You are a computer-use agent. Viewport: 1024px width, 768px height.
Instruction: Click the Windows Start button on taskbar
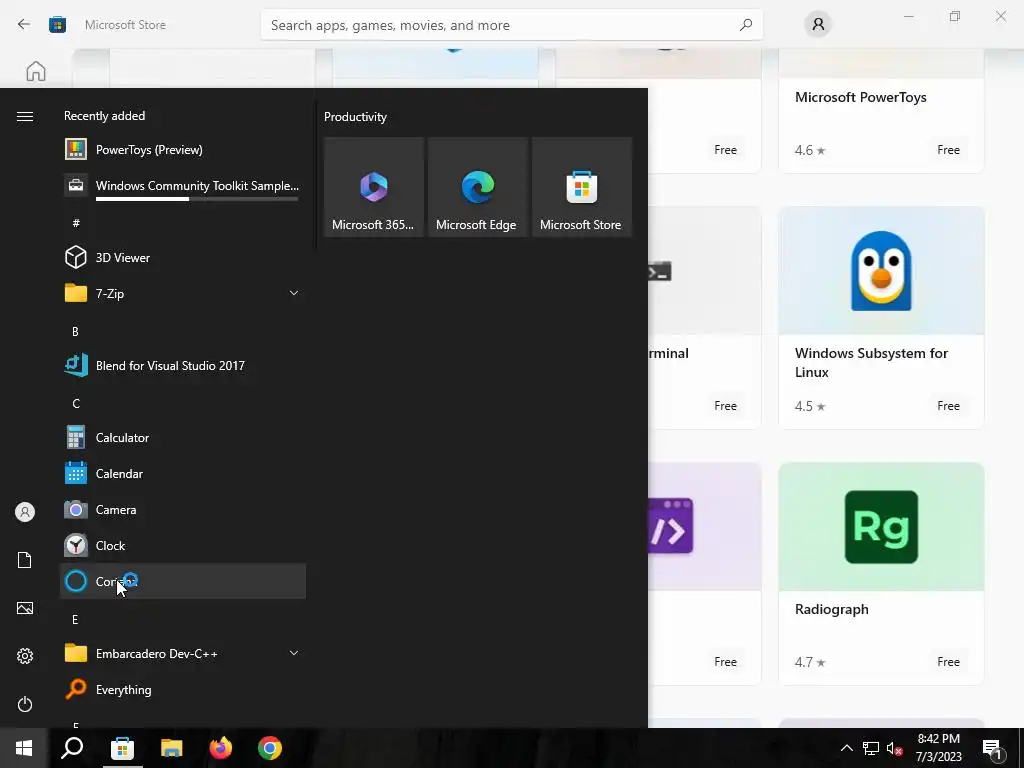24,748
